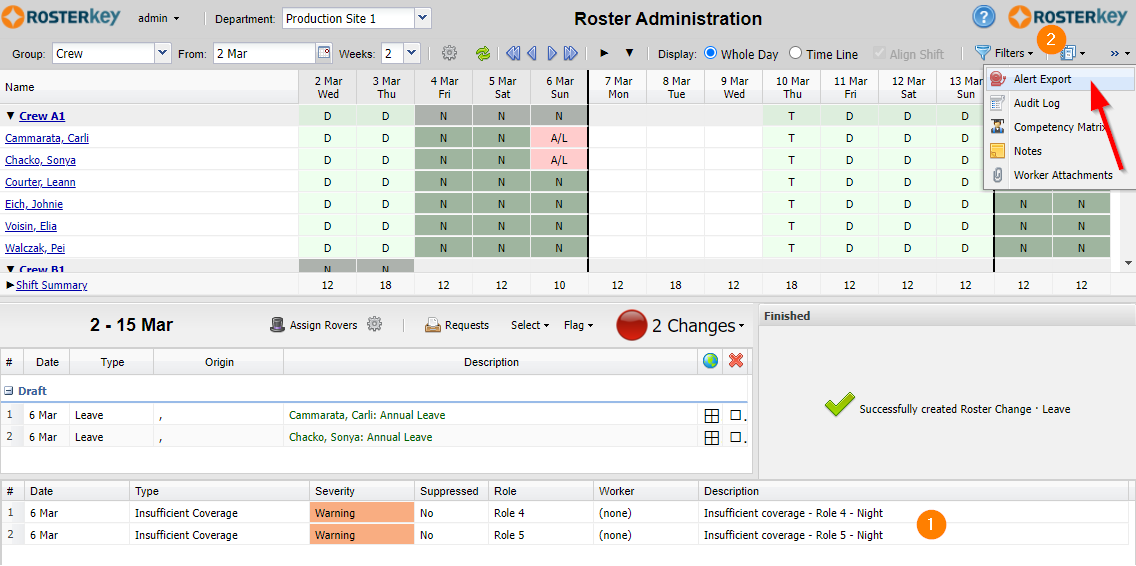Open the Select dropdown menu
The image size is (1136, 566).
(x=530, y=325)
